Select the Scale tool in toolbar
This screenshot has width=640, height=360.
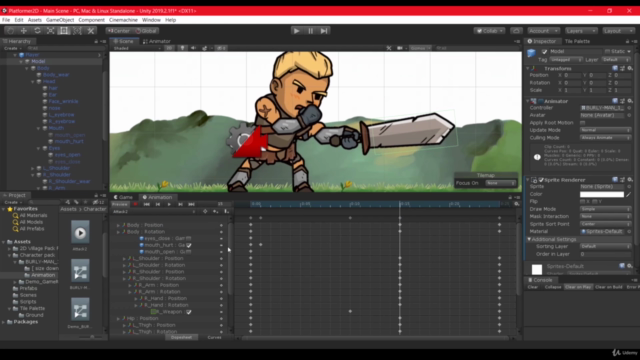[x=51, y=31]
